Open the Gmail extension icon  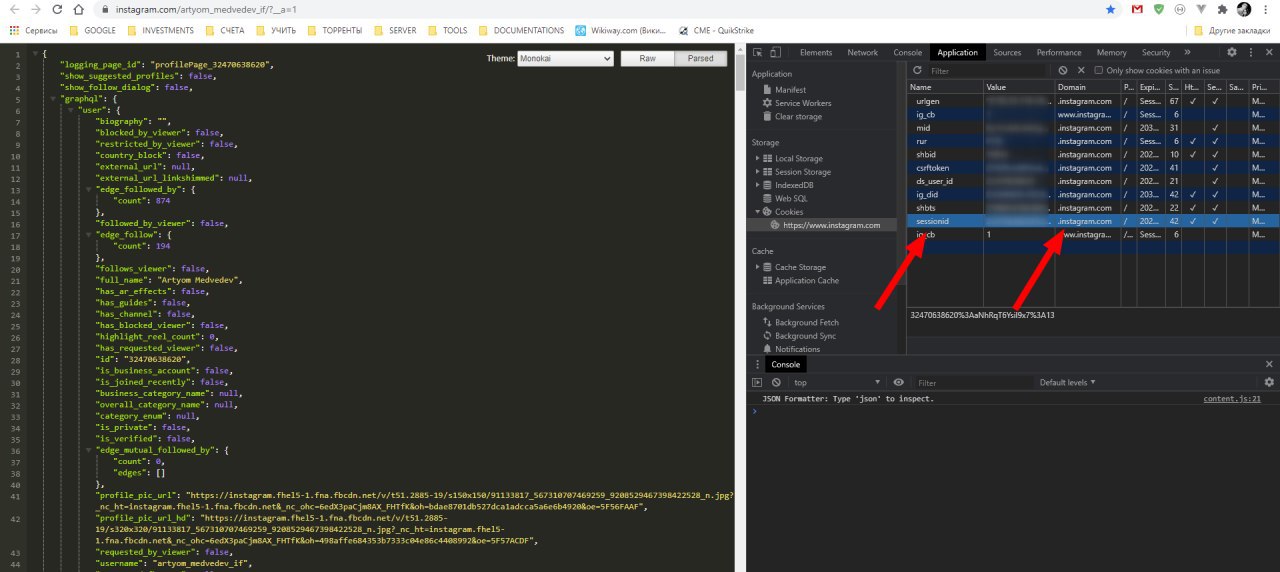click(x=1138, y=9)
